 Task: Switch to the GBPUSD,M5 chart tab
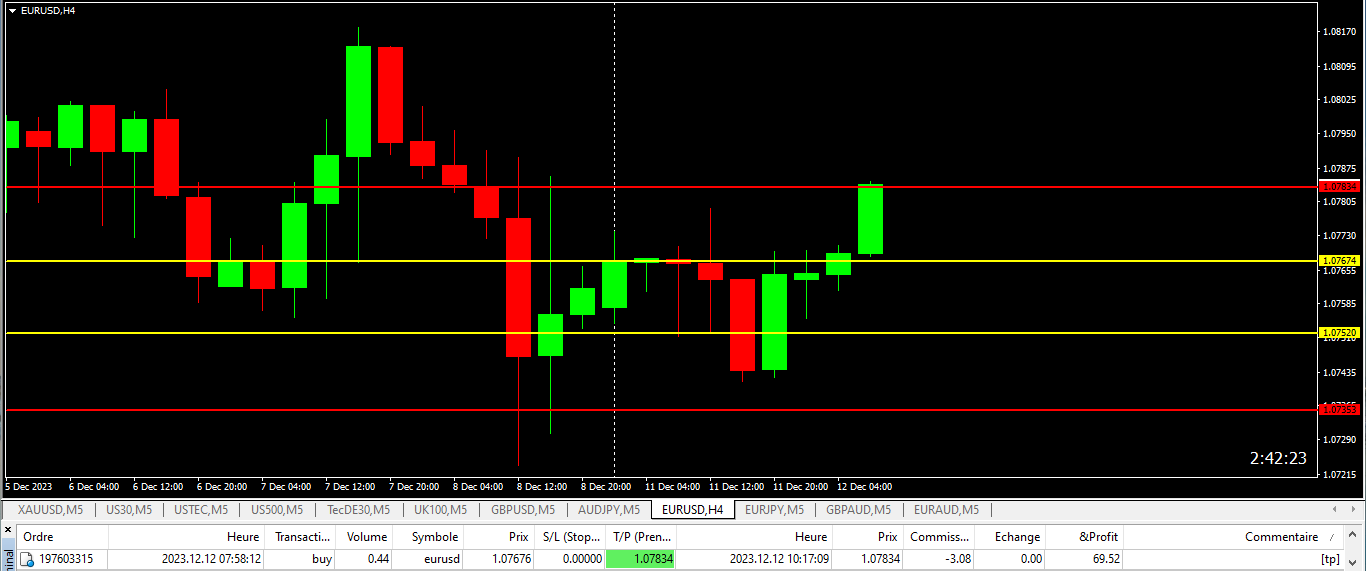tap(521, 510)
